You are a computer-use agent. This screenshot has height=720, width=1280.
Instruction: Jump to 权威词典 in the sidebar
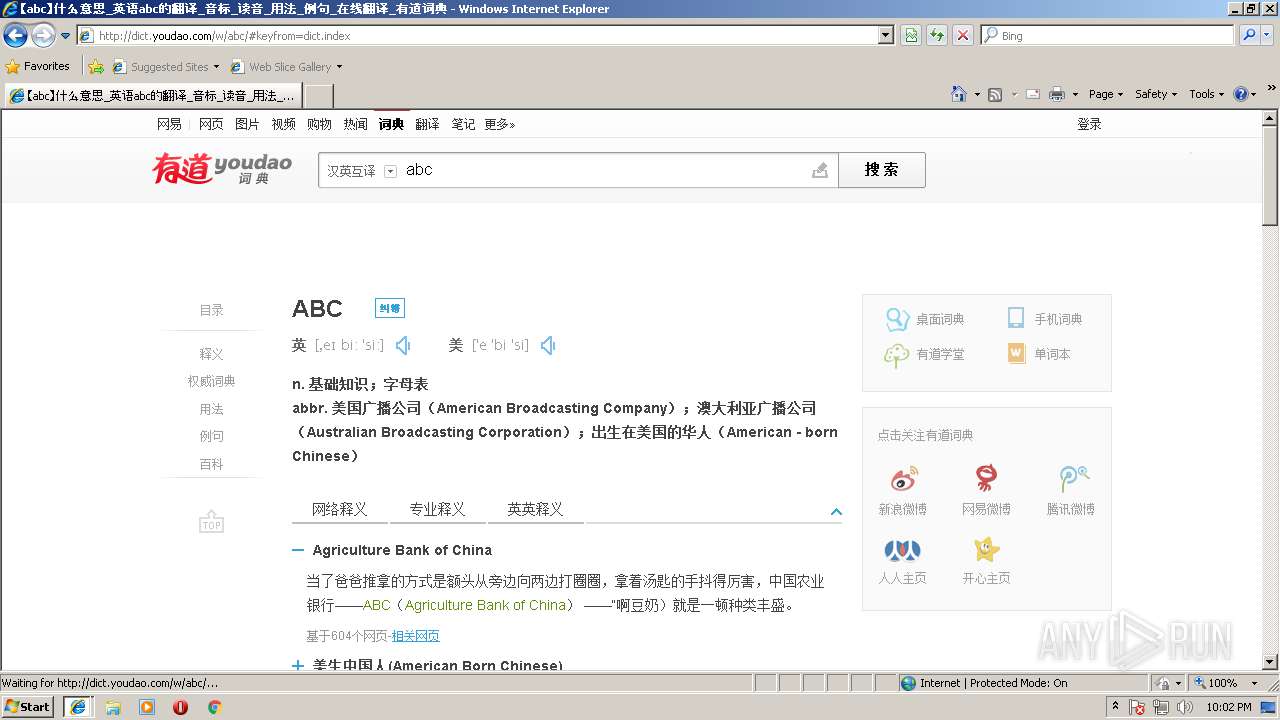tap(211, 381)
